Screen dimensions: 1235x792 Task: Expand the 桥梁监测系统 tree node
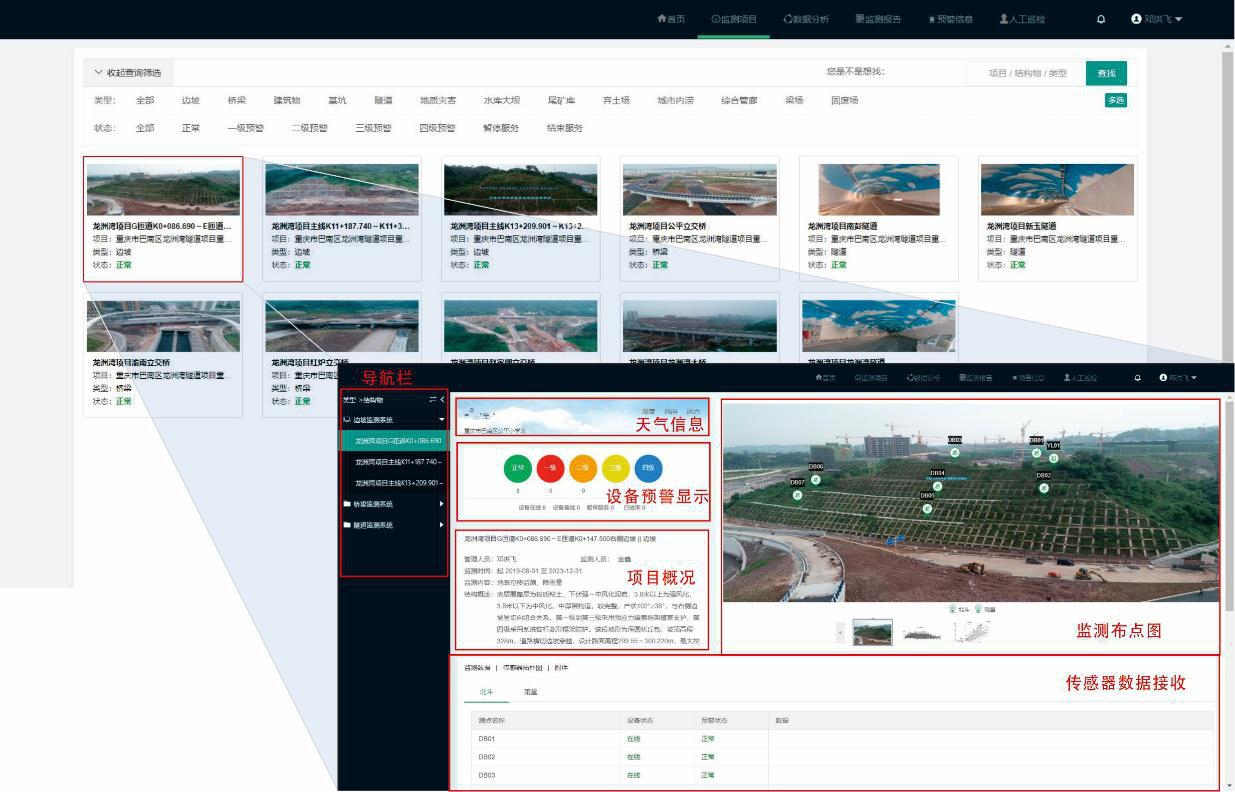coord(394,504)
